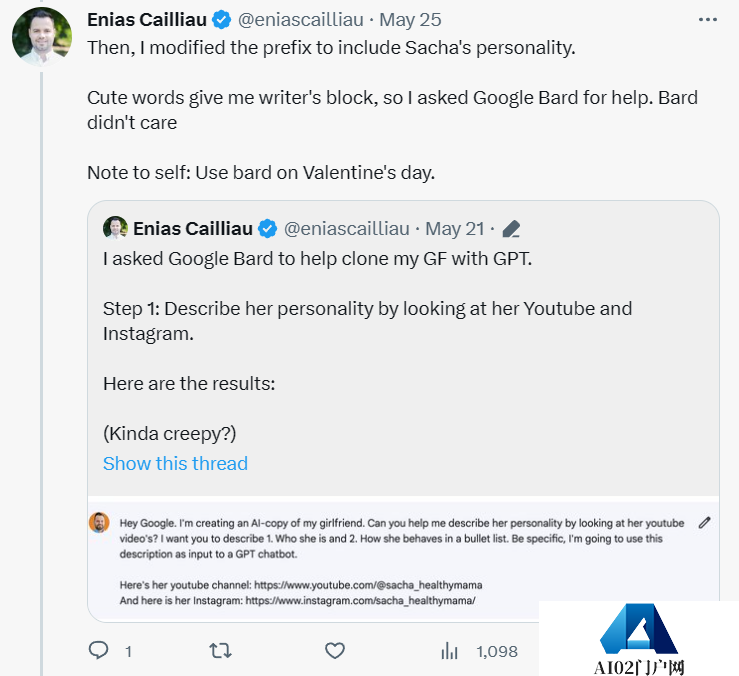
Task: Click the Bard prompt text in the embedded image
Action: coord(400,538)
